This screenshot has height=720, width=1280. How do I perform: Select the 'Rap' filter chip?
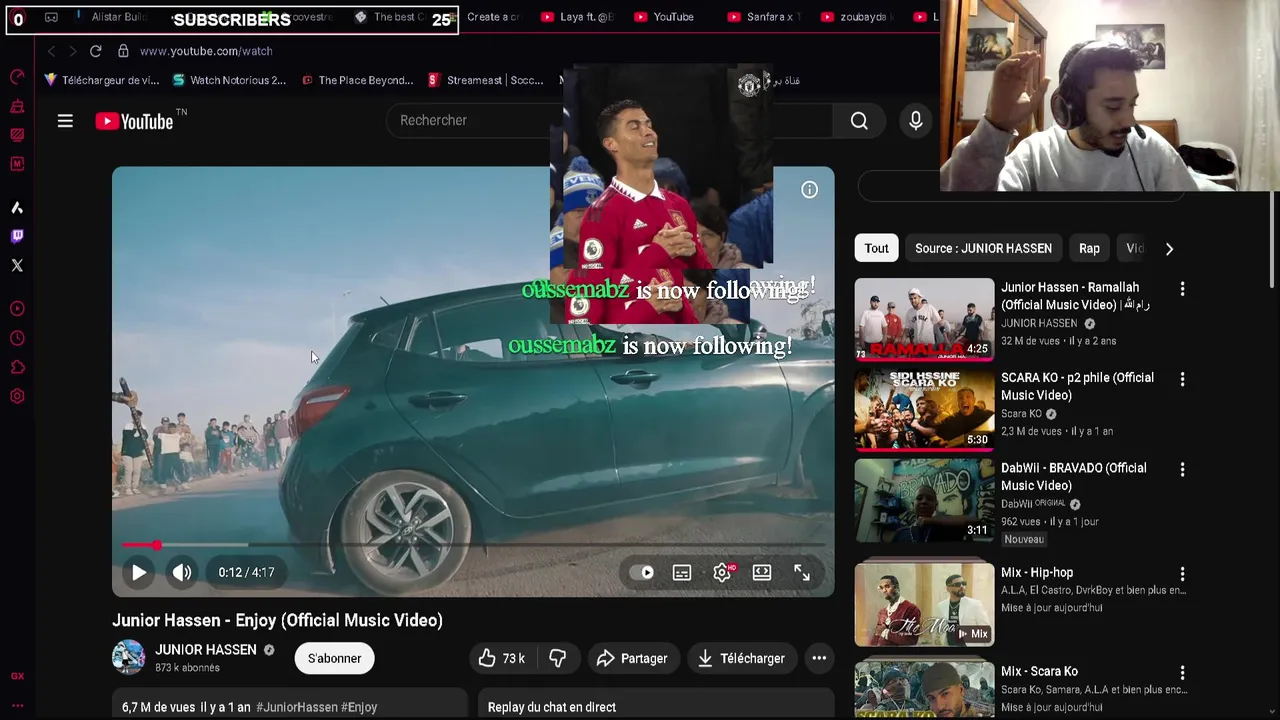coord(1089,248)
